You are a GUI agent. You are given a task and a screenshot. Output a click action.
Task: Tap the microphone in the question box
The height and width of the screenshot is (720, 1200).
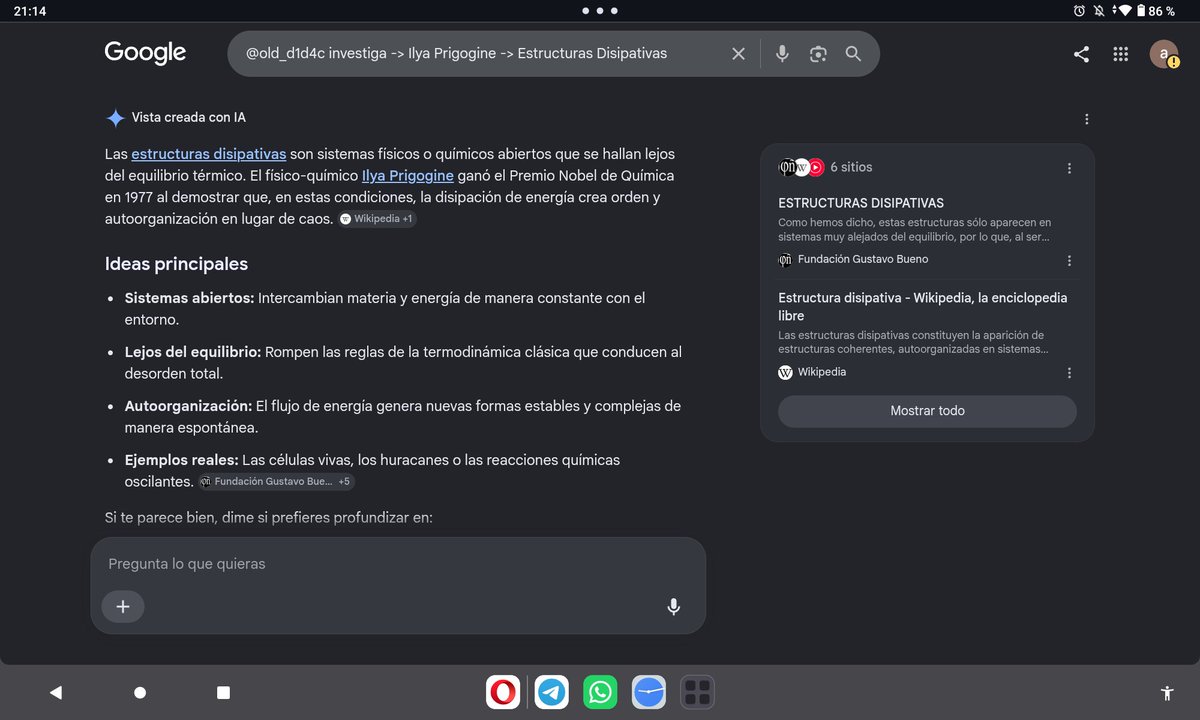[x=674, y=606]
